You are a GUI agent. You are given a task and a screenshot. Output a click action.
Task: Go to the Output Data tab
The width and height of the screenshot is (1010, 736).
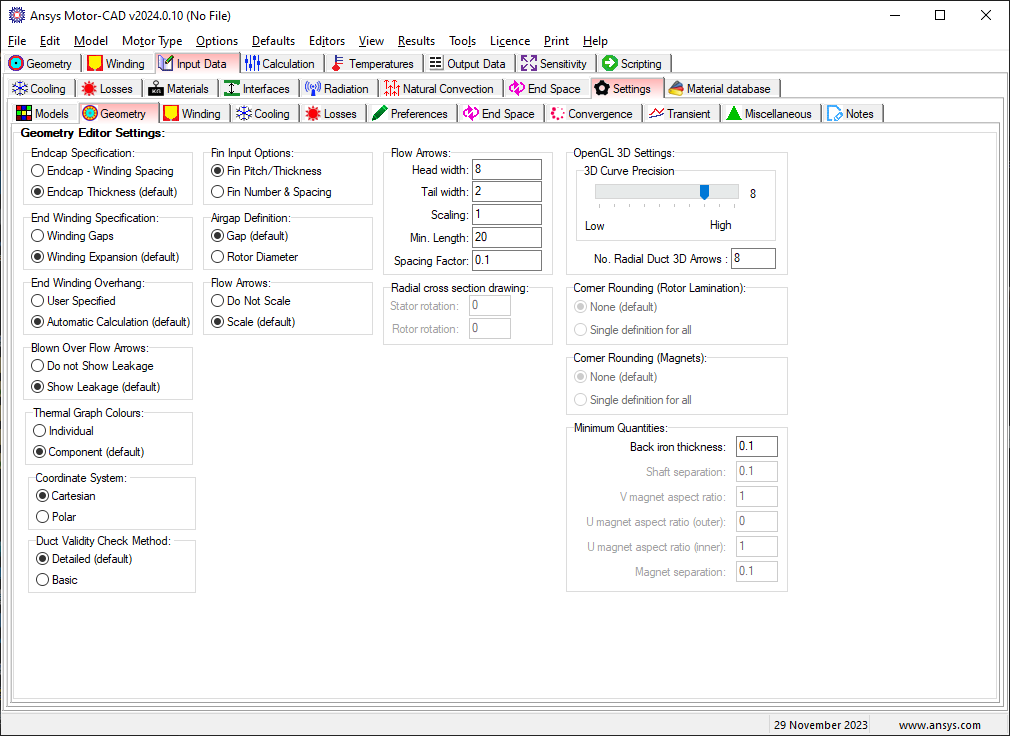pyautogui.click(x=466, y=64)
